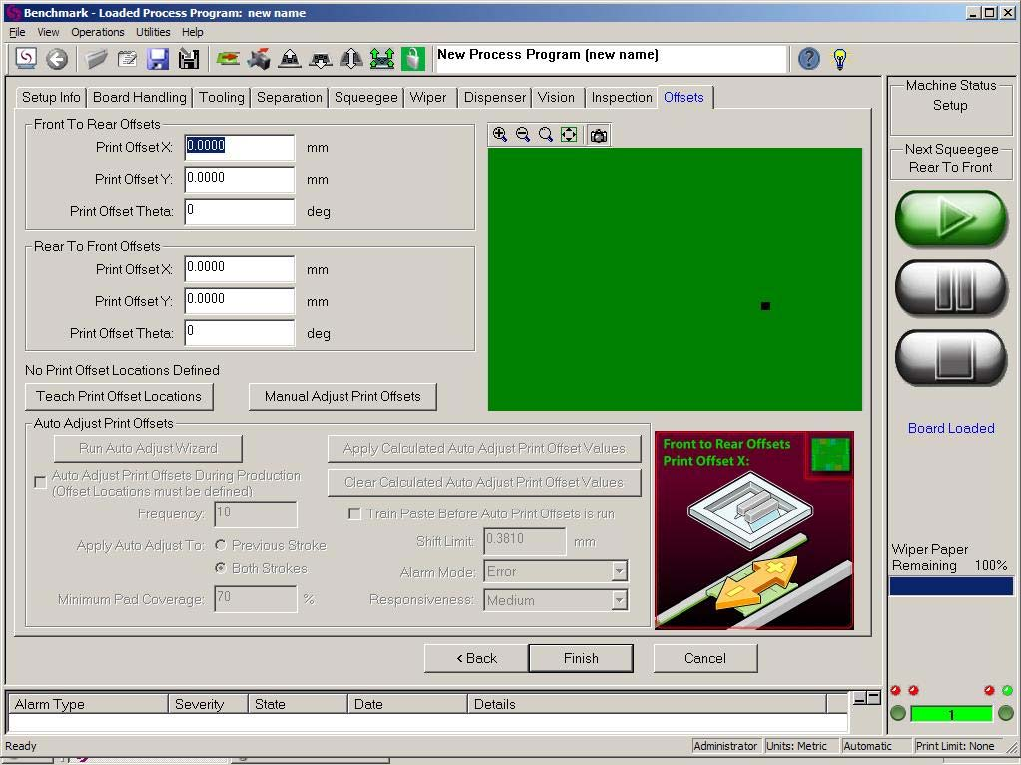Click the green padlock toolbar icon
1021x765 pixels.
(413, 59)
